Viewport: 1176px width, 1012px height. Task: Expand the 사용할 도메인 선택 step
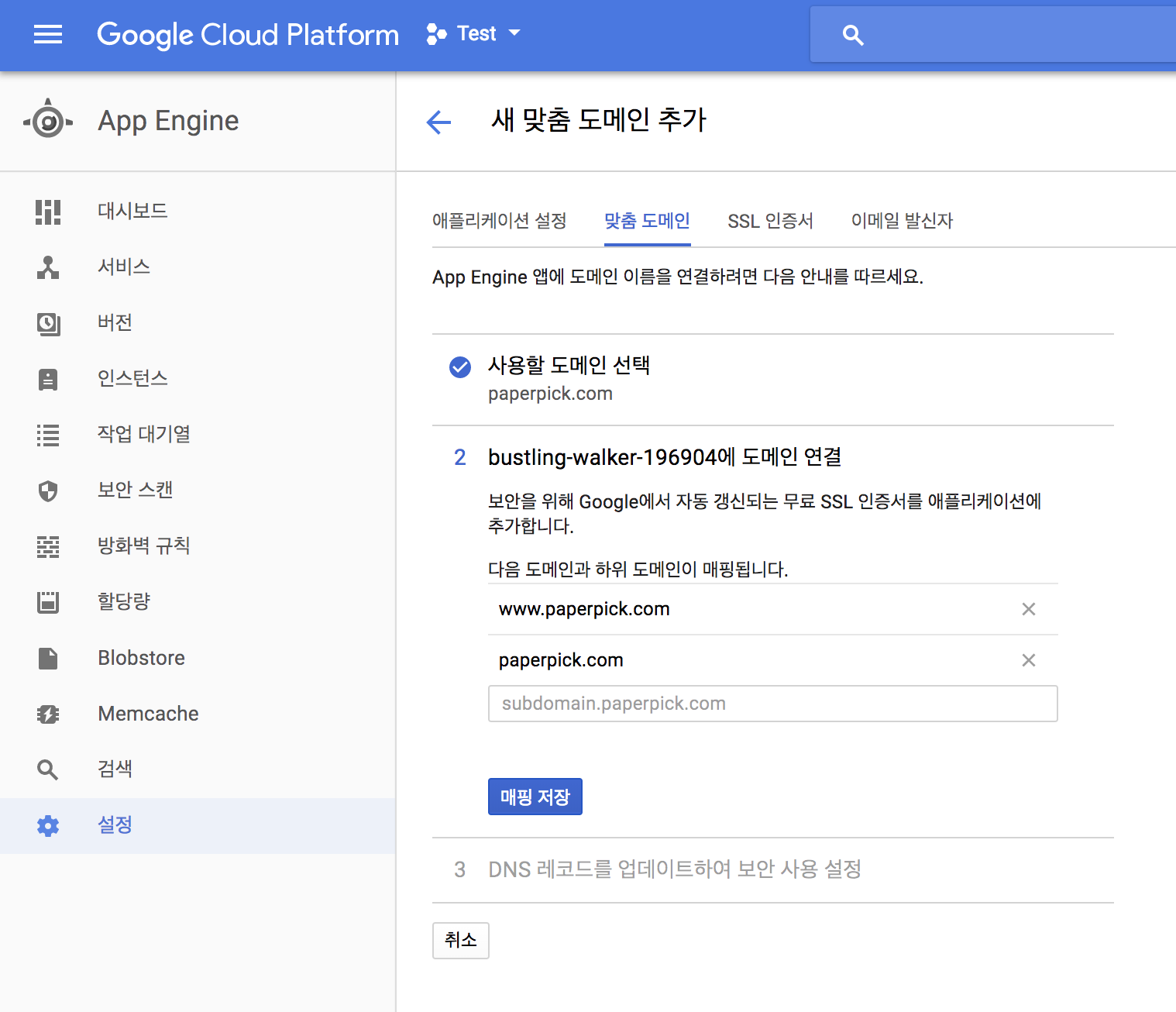click(x=569, y=365)
